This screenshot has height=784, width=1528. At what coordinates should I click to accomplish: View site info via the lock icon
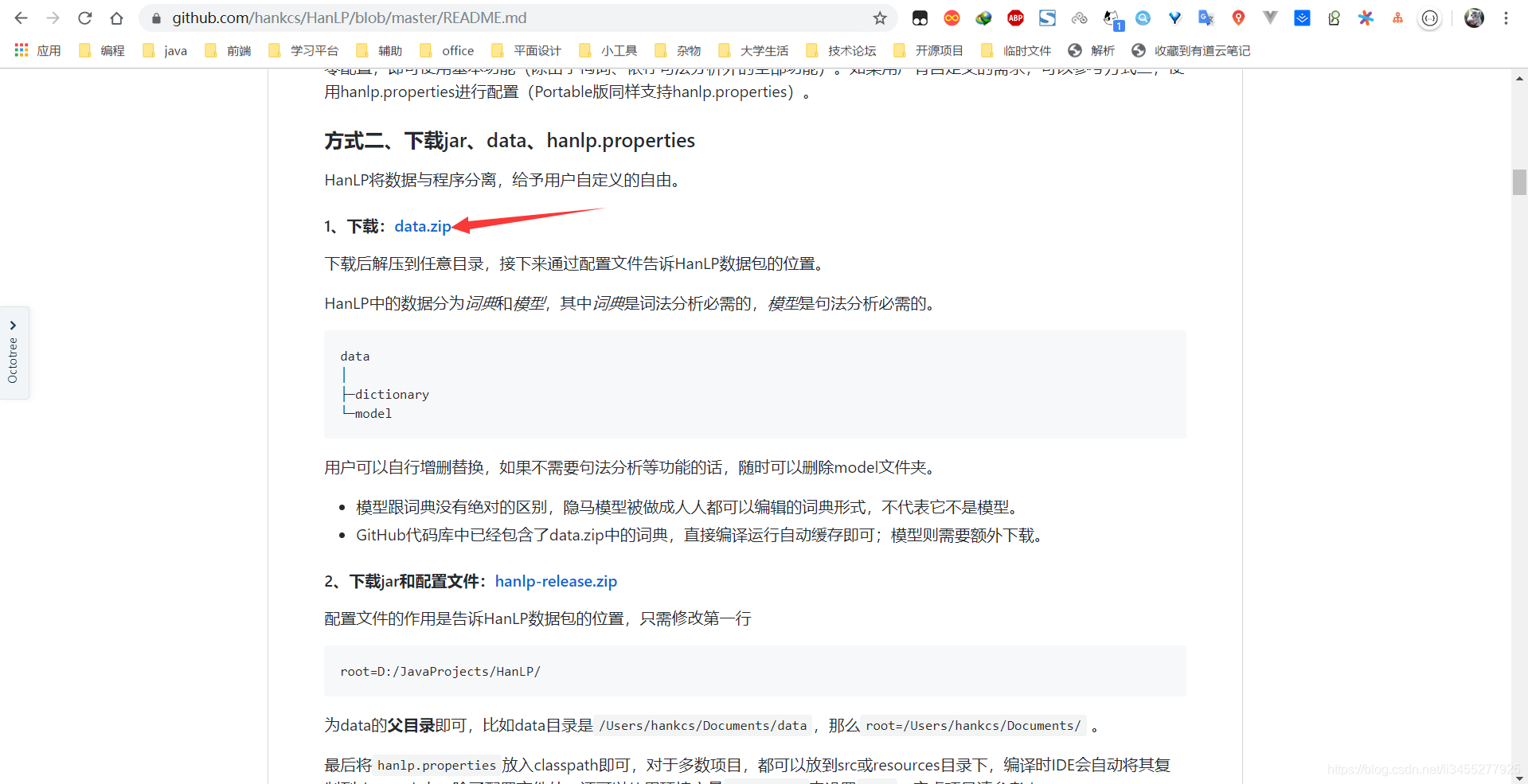point(156,18)
